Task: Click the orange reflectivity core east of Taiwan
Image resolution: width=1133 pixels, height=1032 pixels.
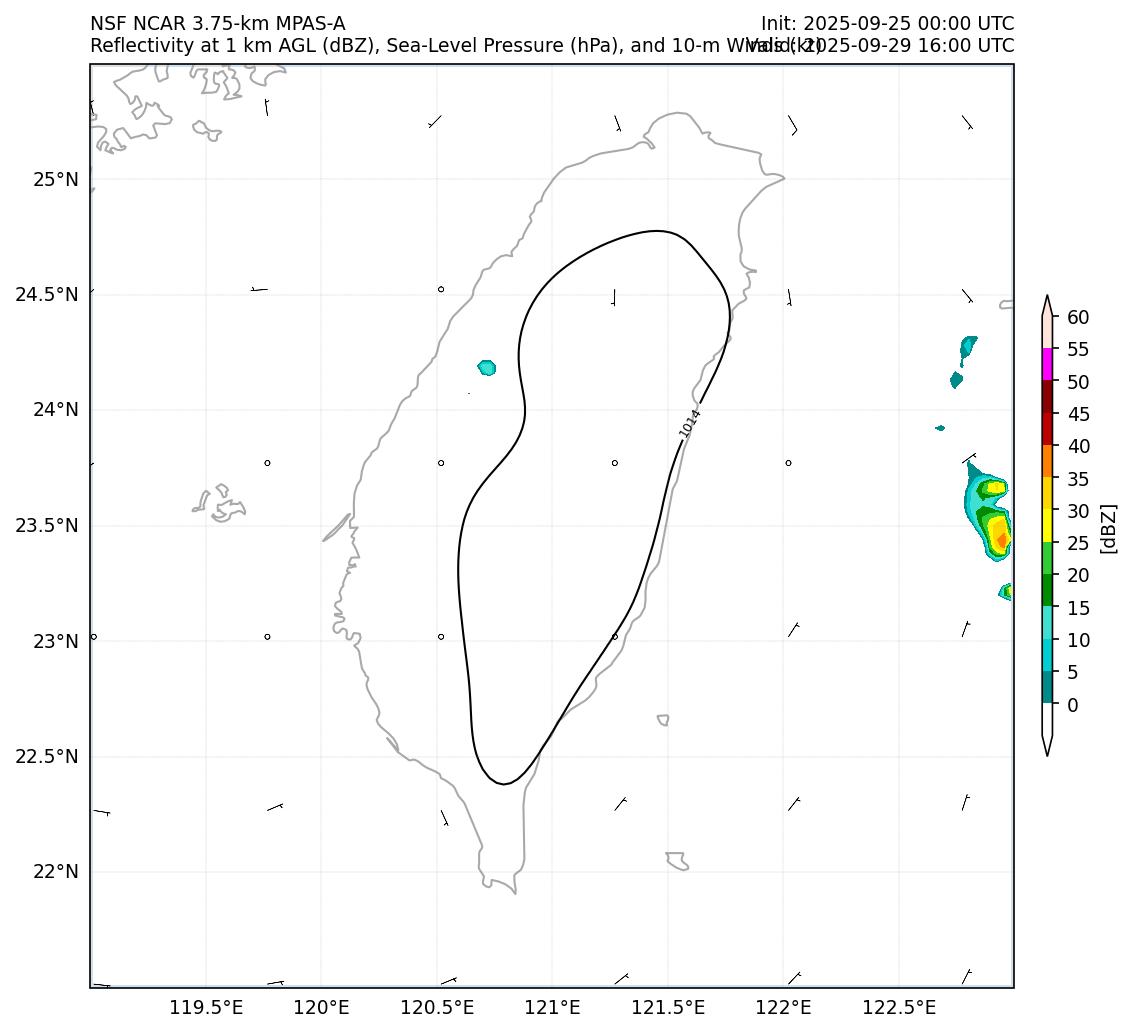Action: (1002, 540)
